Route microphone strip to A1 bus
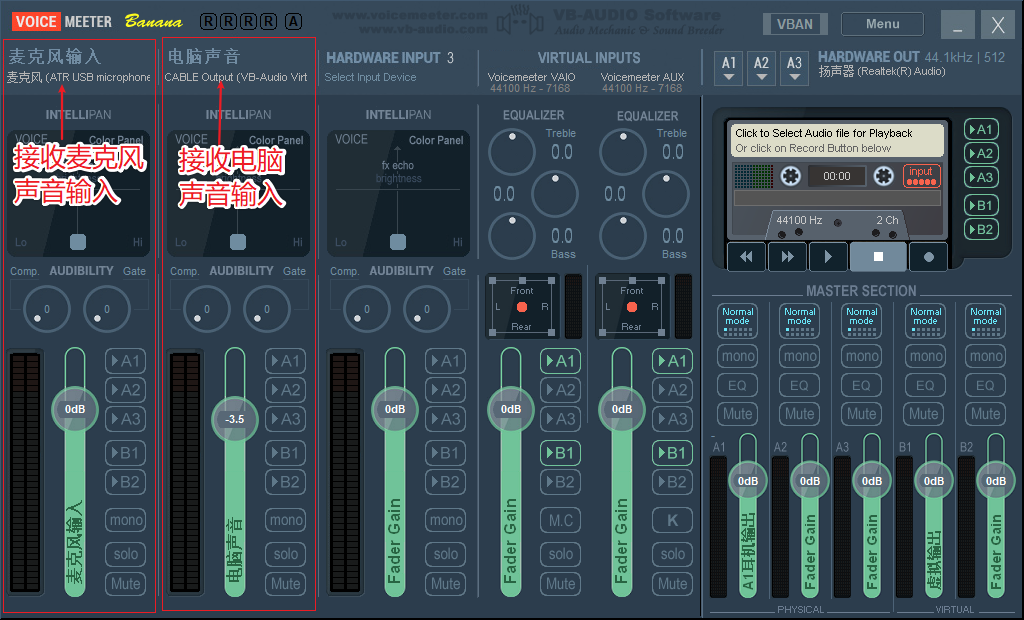Image resolution: width=1024 pixels, height=620 pixels. click(125, 361)
